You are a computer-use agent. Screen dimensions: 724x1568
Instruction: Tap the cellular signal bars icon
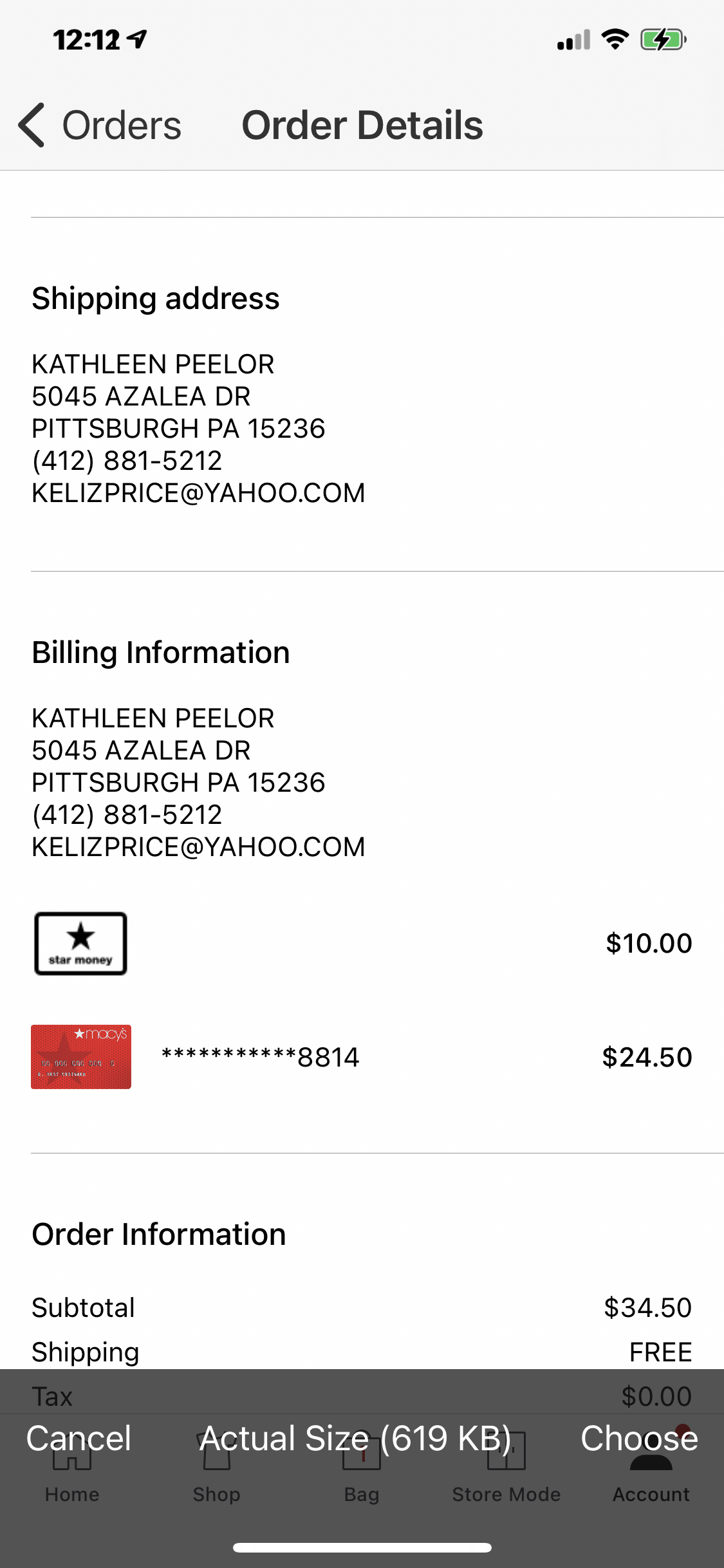(x=573, y=41)
